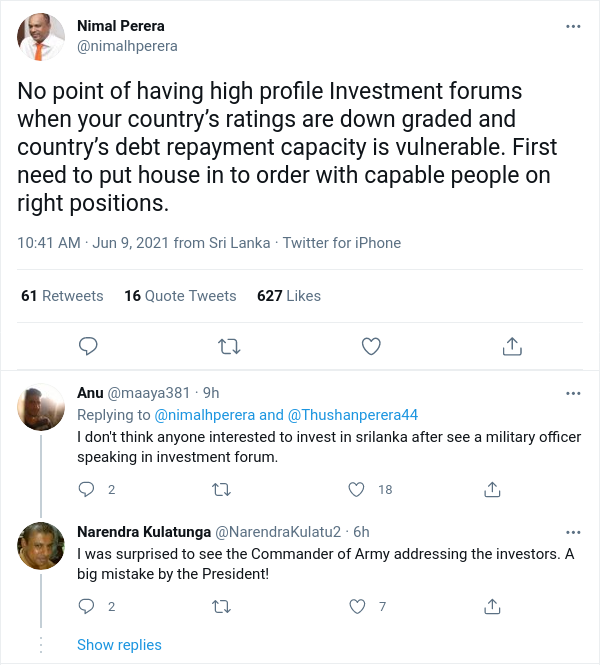The image size is (601, 665).
Task: Share Anu's reply
Action: [x=492, y=489]
